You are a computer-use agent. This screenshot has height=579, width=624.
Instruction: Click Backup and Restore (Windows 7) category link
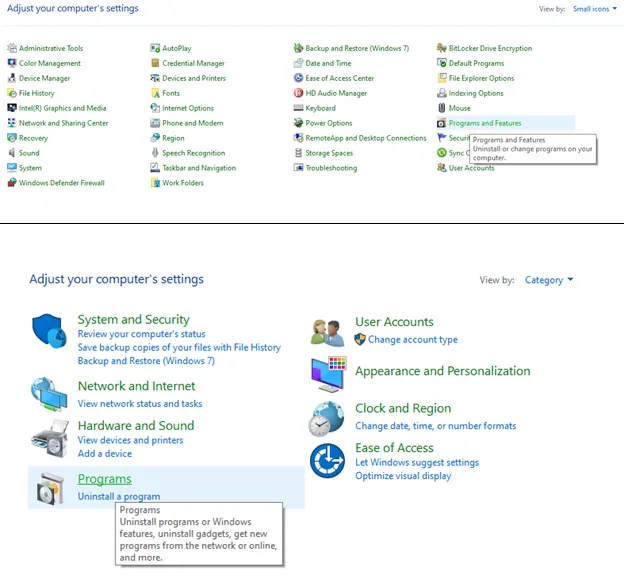[x=146, y=361]
